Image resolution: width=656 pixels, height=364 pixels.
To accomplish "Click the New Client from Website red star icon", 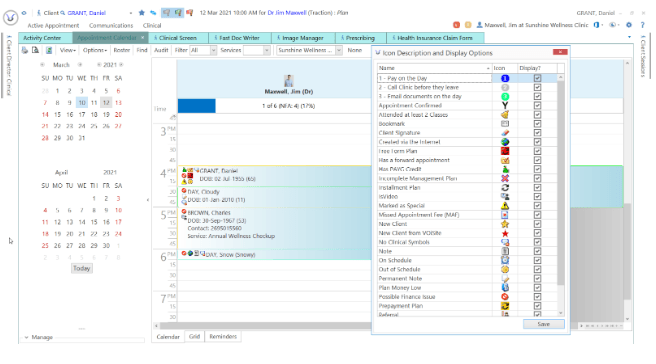I will [x=505, y=233].
